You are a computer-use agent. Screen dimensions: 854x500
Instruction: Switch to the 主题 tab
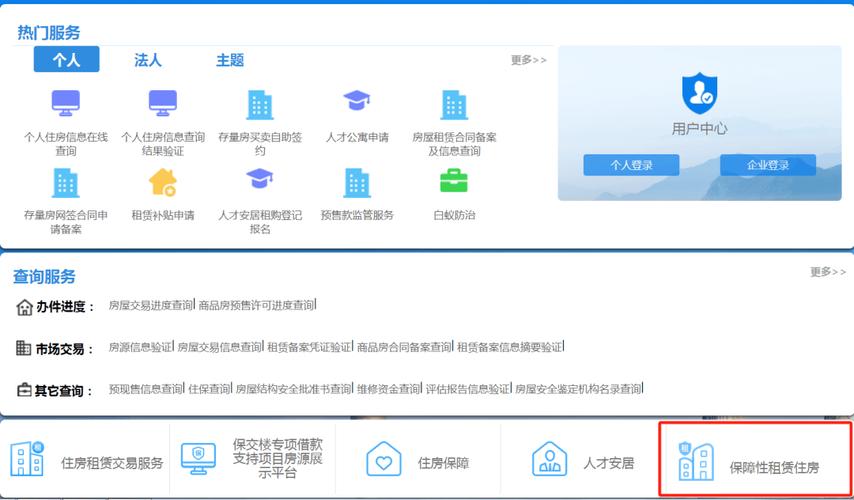[x=230, y=60]
